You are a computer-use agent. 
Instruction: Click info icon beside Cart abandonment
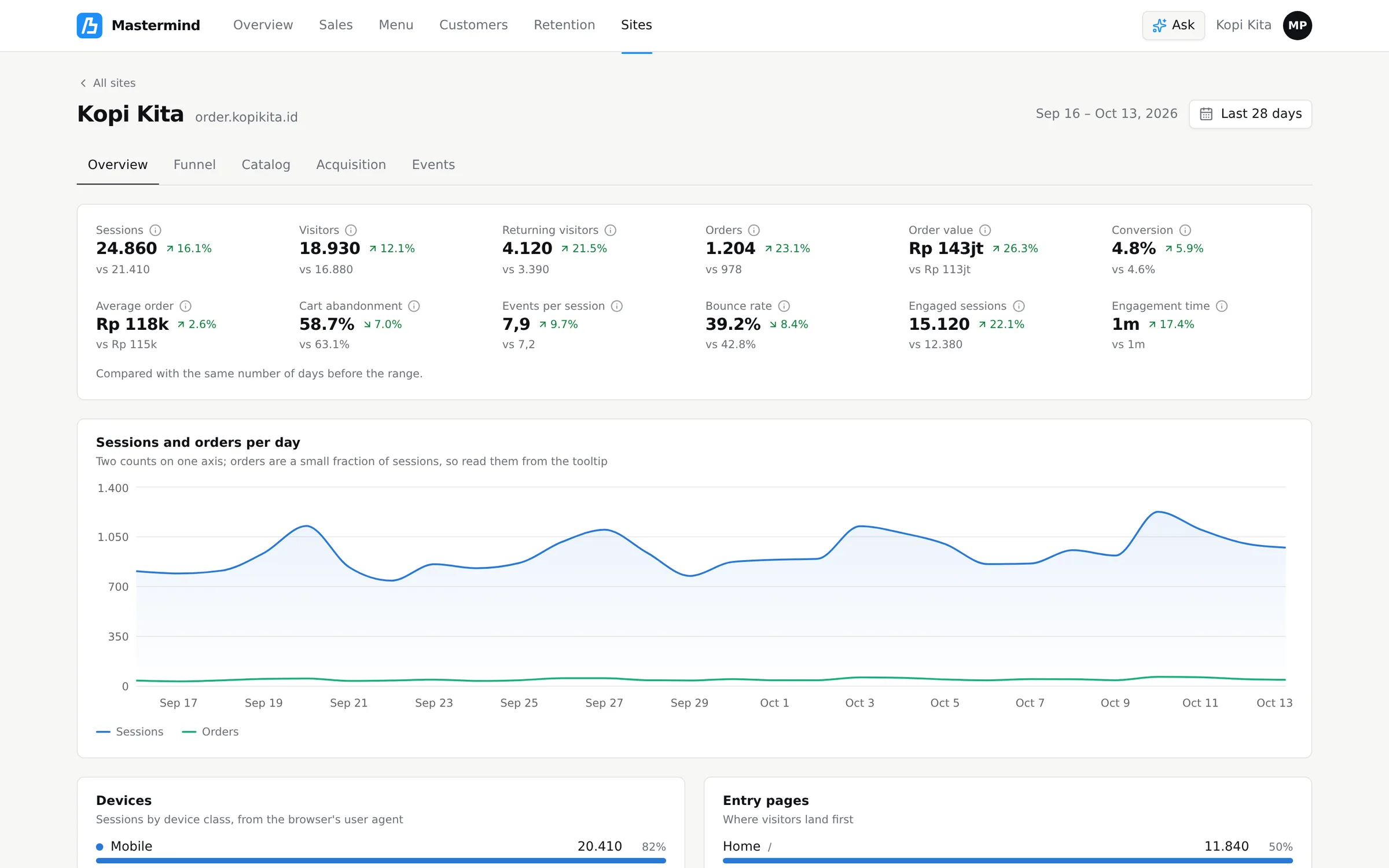pos(414,306)
